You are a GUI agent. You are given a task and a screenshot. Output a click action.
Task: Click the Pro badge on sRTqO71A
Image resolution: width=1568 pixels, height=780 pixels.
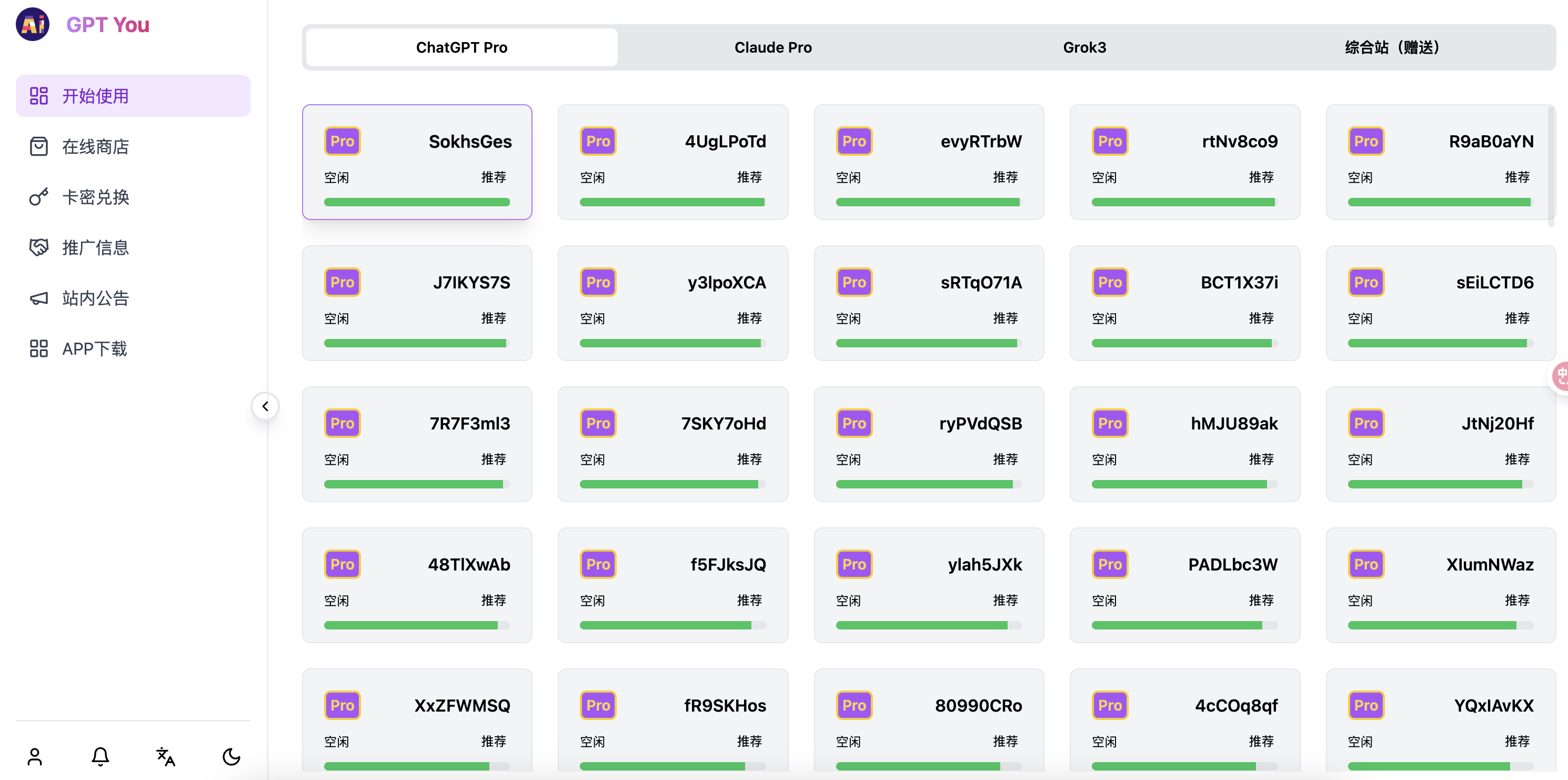[x=854, y=283]
